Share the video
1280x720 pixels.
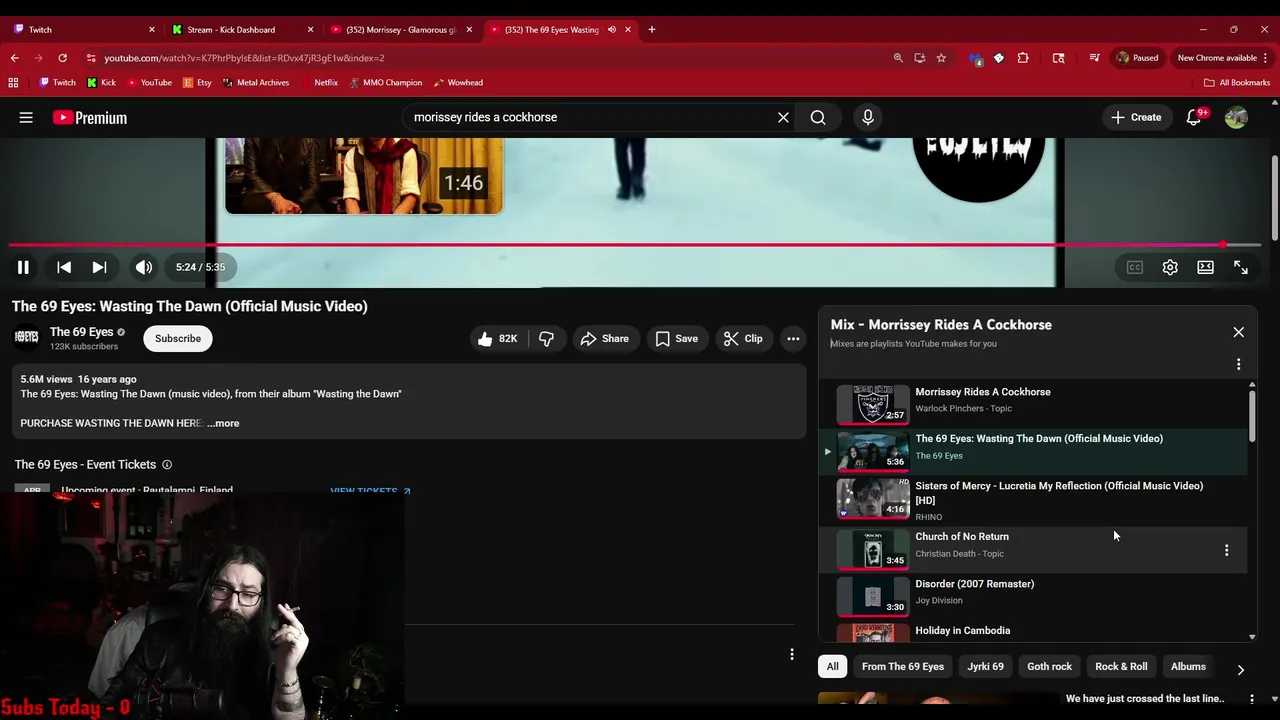coord(605,339)
